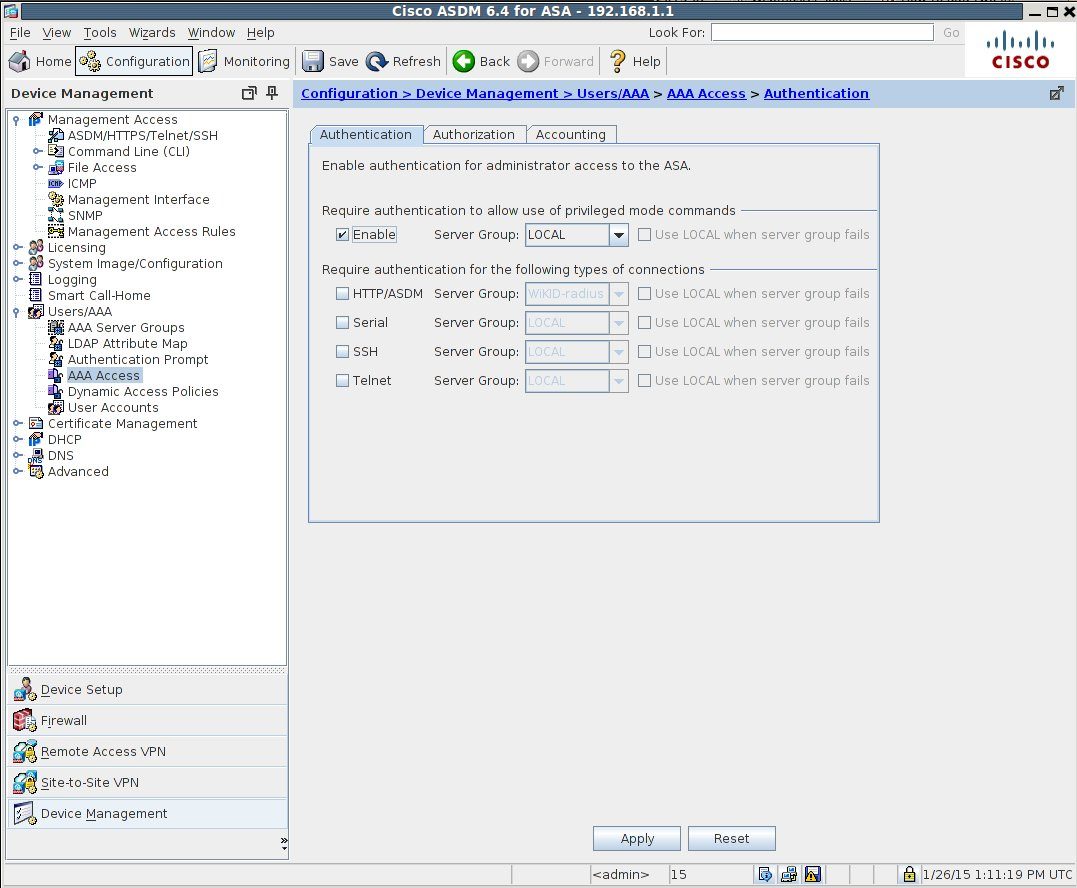Image resolution: width=1077 pixels, height=888 pixels.
Task: Open the Wizards menu
Action: tap(152, 33)
